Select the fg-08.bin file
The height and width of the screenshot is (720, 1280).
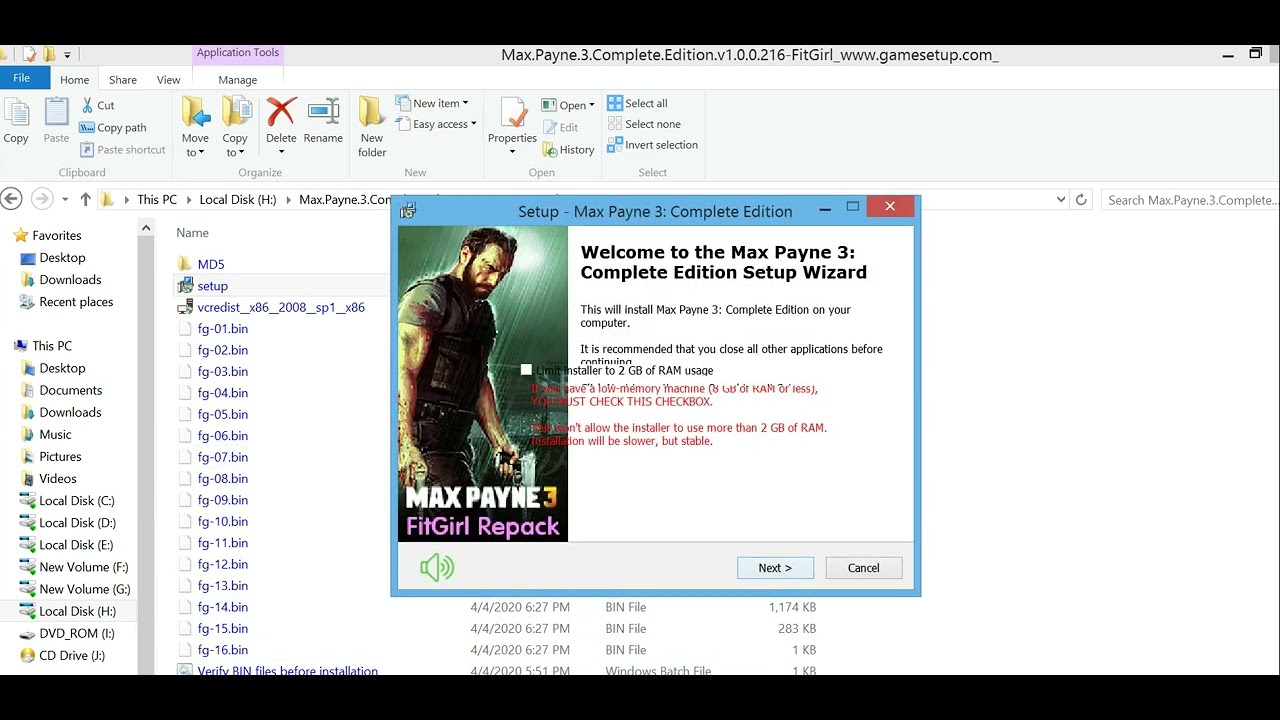[223, 478]
